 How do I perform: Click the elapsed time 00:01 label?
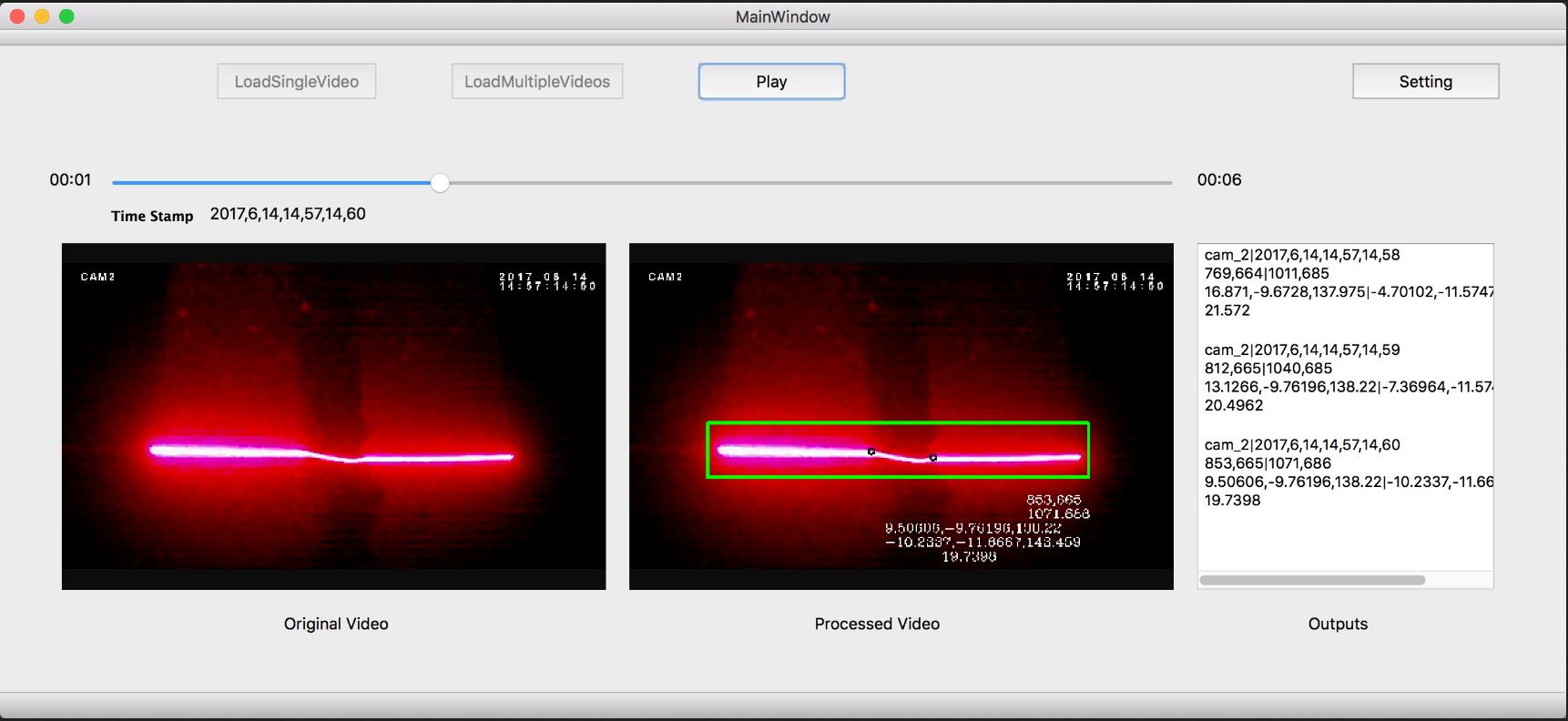tap(70, 180)
